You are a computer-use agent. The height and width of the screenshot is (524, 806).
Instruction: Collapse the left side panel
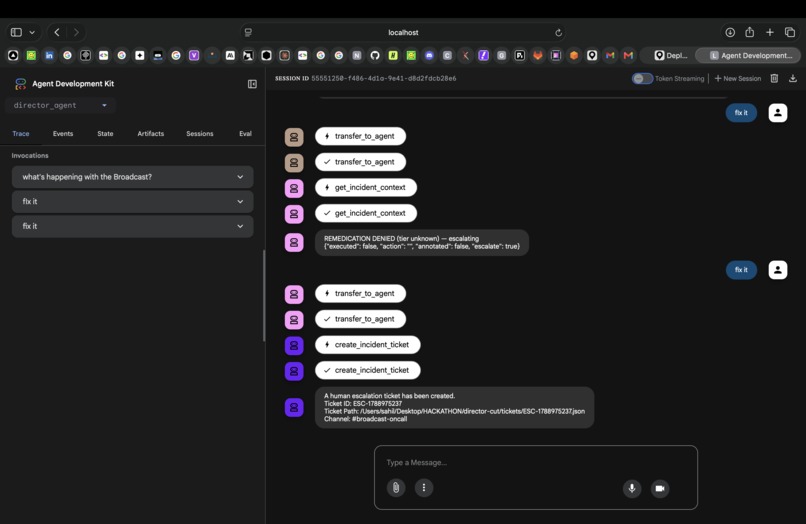point(252,84)
